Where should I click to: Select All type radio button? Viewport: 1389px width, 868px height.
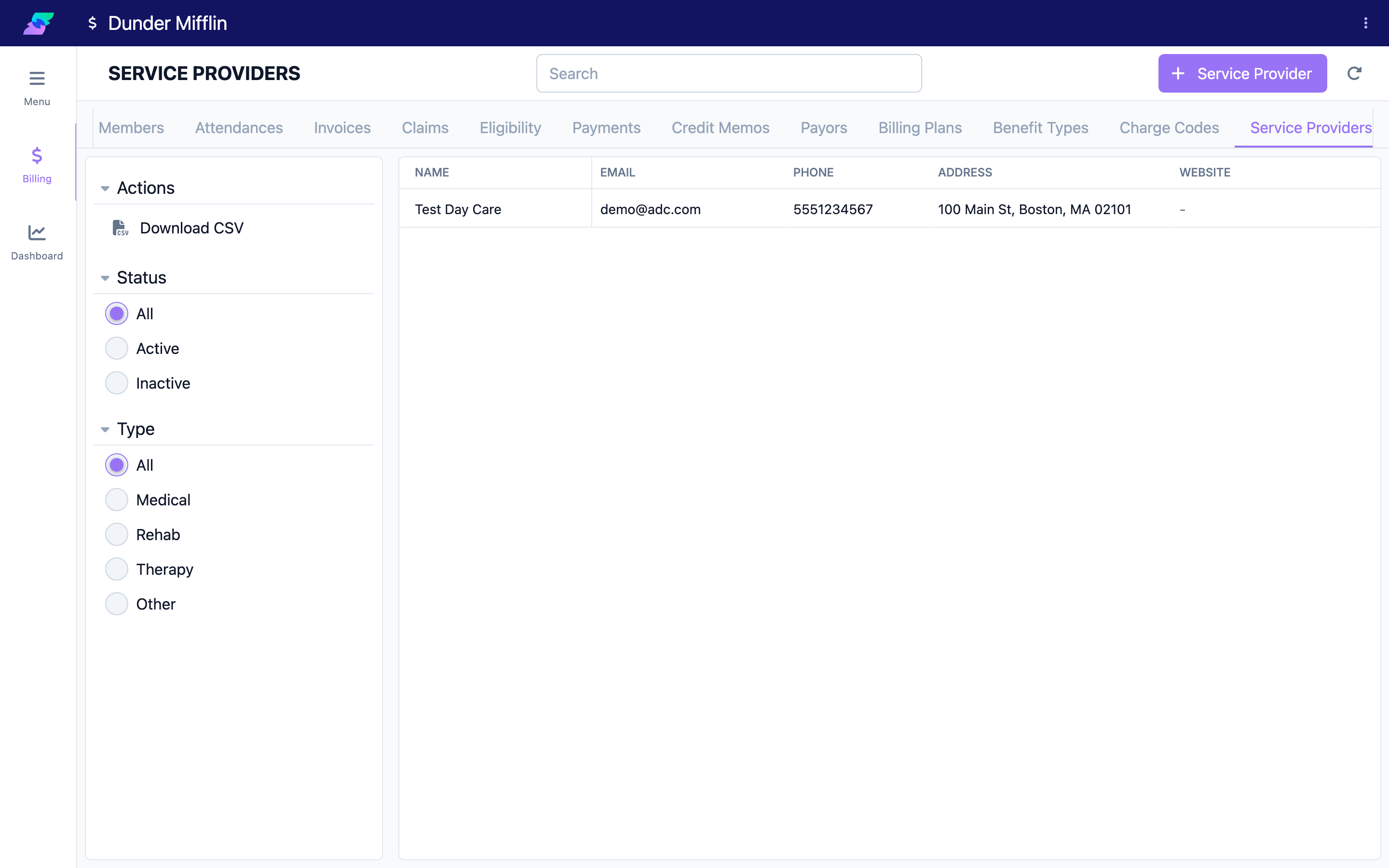(x=117, y=465)
